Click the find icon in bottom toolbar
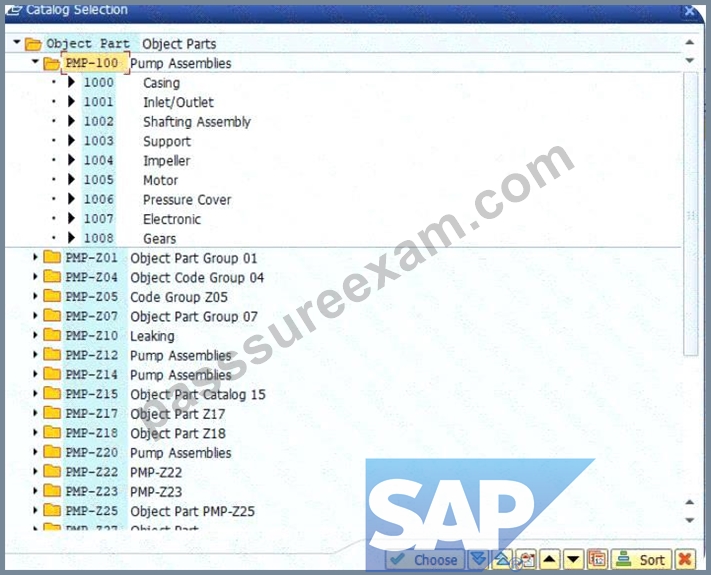The width and height of the screenshot is (711, 575). coord(526,559)
